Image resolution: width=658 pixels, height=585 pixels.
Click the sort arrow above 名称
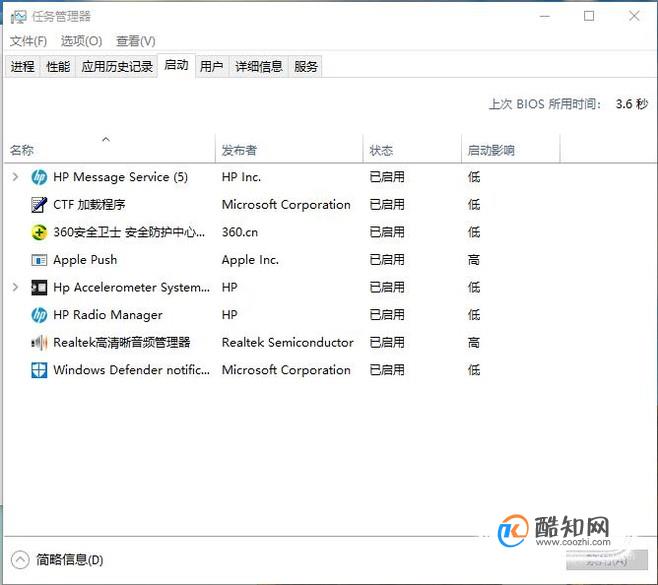pos(106,139)
